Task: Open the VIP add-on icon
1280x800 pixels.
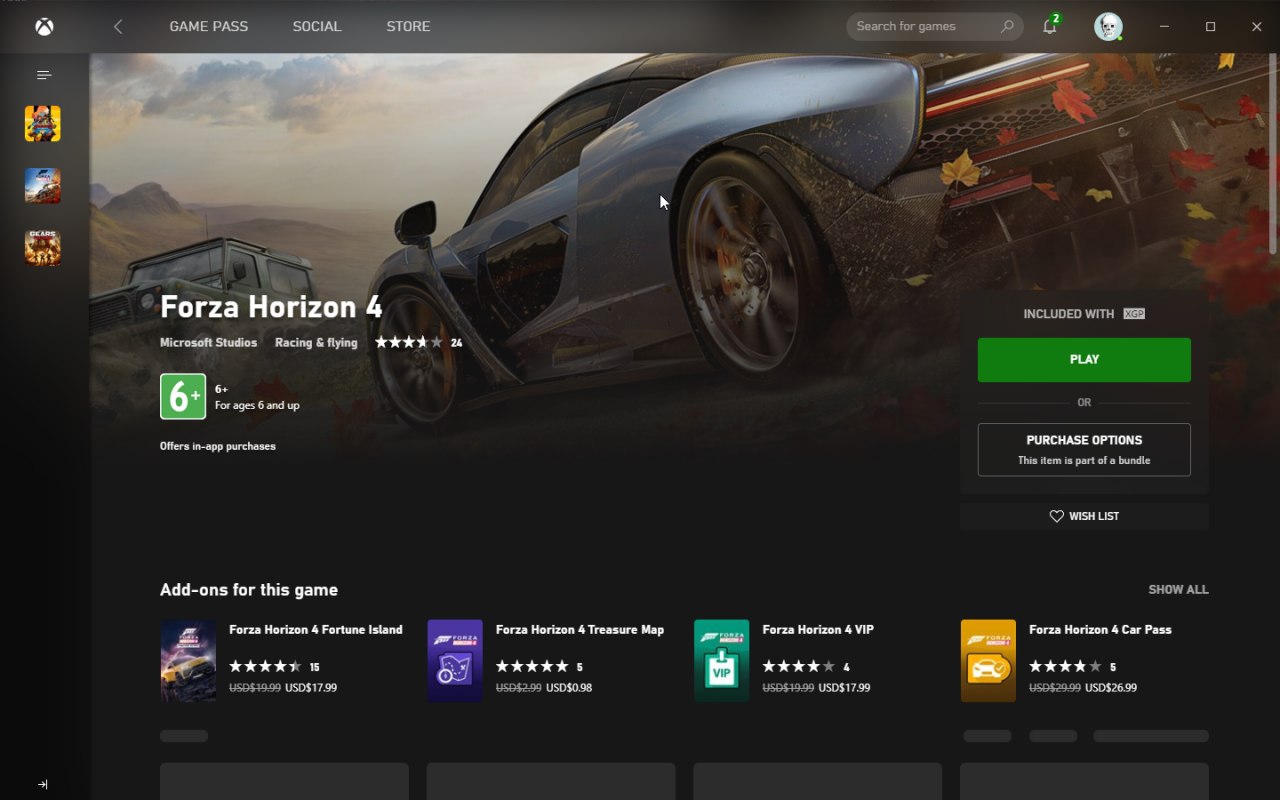Action: (x=721, y=661)
